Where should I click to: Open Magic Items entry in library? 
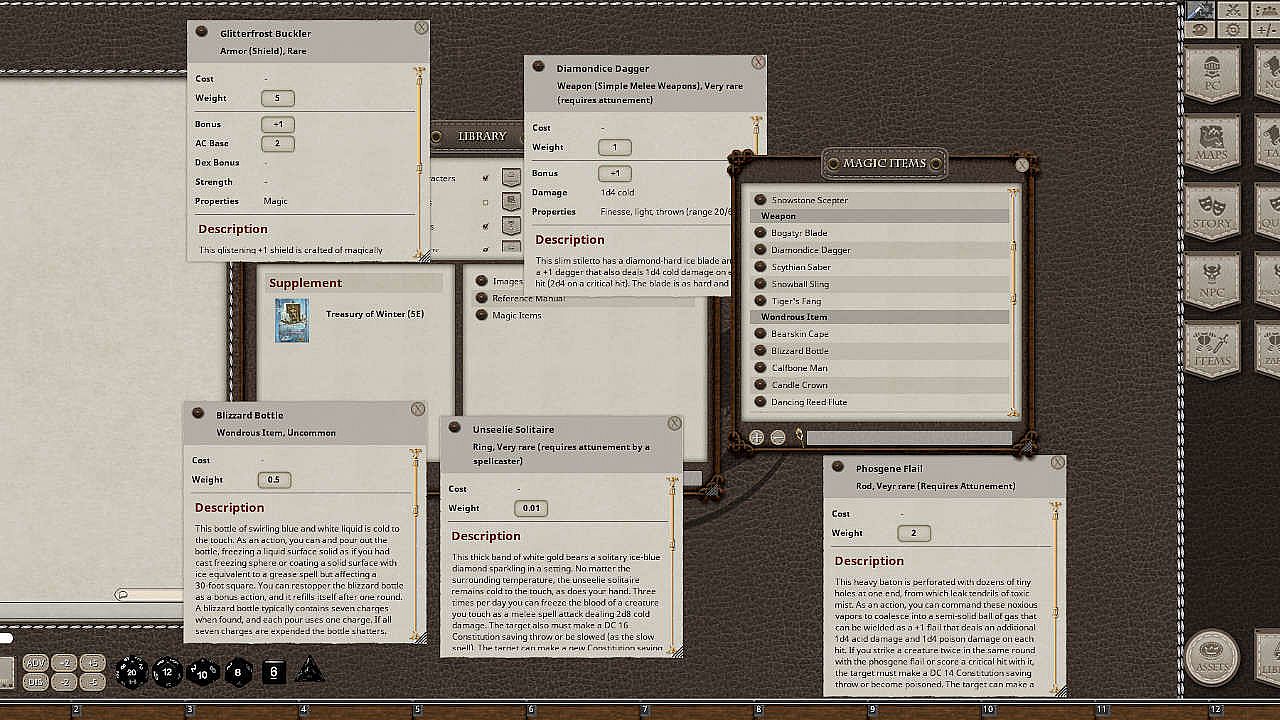pos(516,315)
